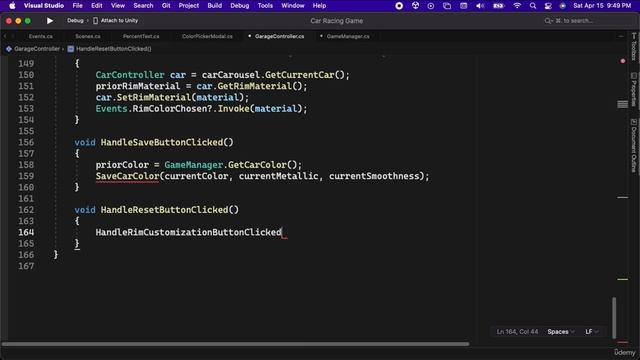Open the View menu
This screenshot has height=360, width=640.
click(118, 6)
